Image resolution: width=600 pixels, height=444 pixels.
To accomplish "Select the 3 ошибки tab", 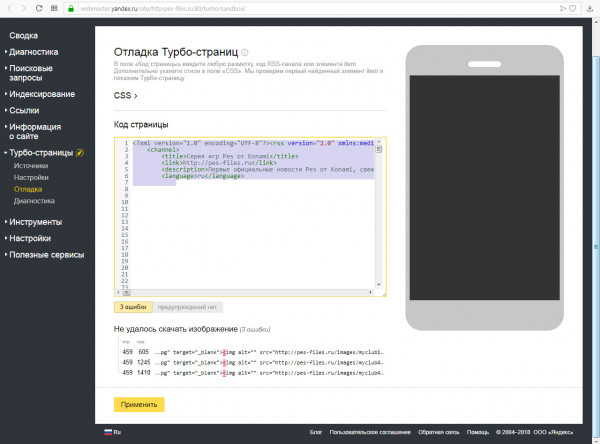I will 133,307.
